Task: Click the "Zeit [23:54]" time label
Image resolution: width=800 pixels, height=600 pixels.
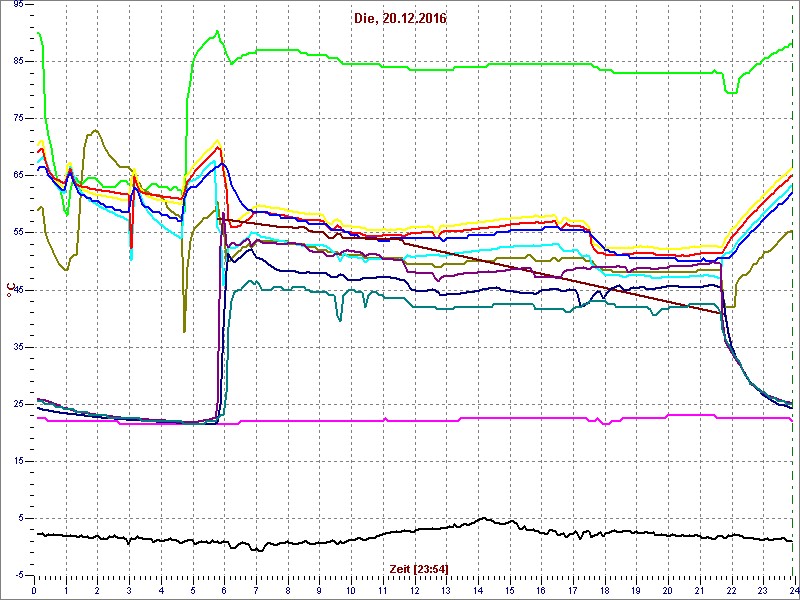Action: pyautogui.click(x=419, y=568)
